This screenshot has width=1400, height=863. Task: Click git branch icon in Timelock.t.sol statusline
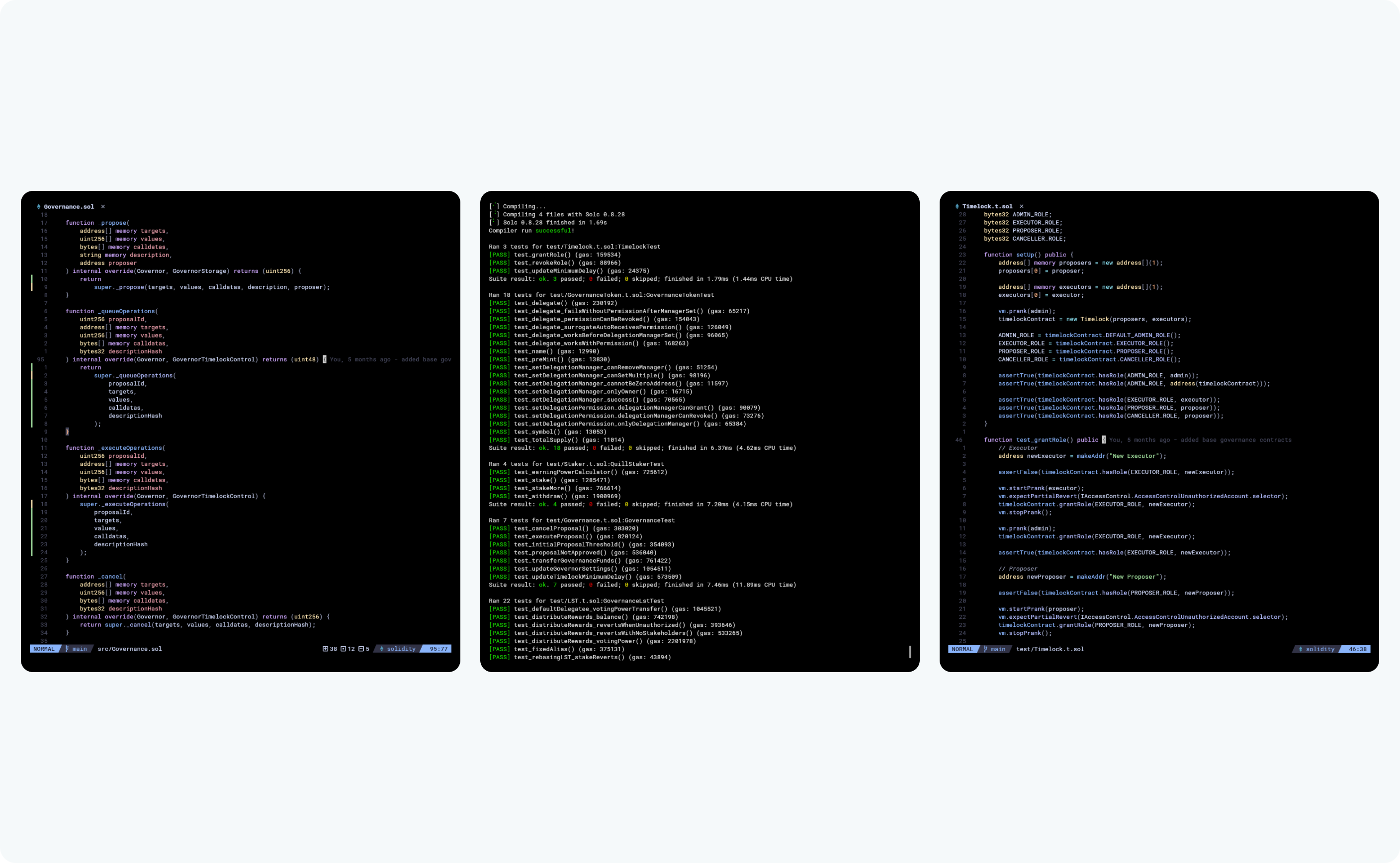point(986,649)
